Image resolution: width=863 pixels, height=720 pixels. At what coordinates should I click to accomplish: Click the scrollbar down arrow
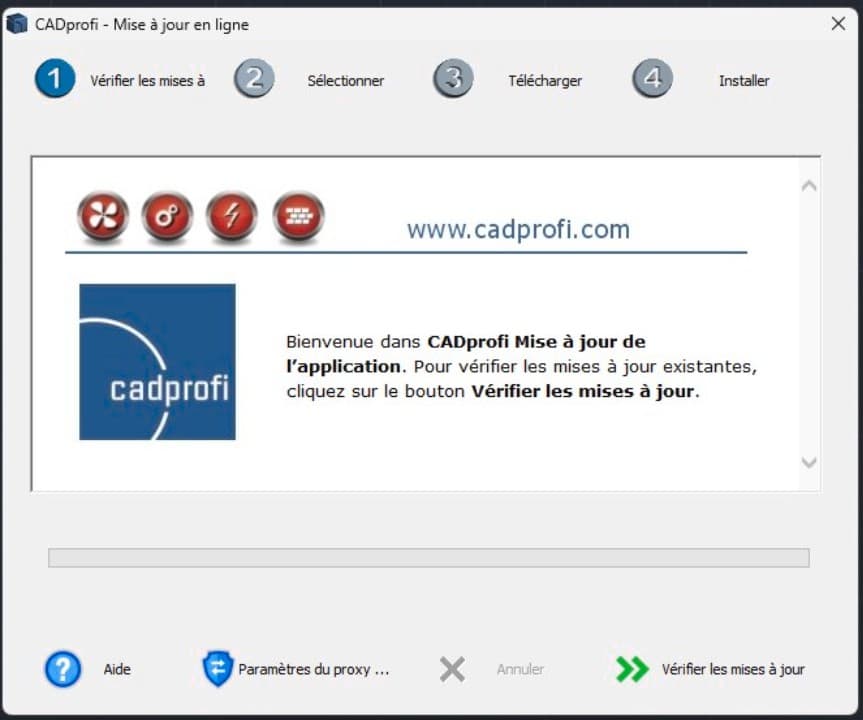coord(808,463)
